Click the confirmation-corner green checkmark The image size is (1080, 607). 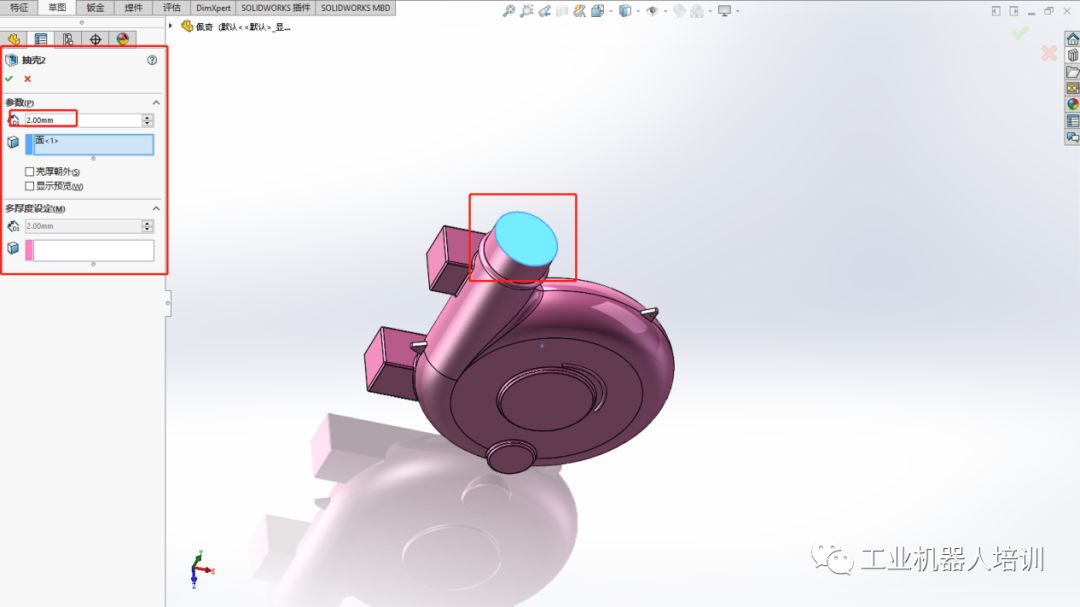(1019, 32)
